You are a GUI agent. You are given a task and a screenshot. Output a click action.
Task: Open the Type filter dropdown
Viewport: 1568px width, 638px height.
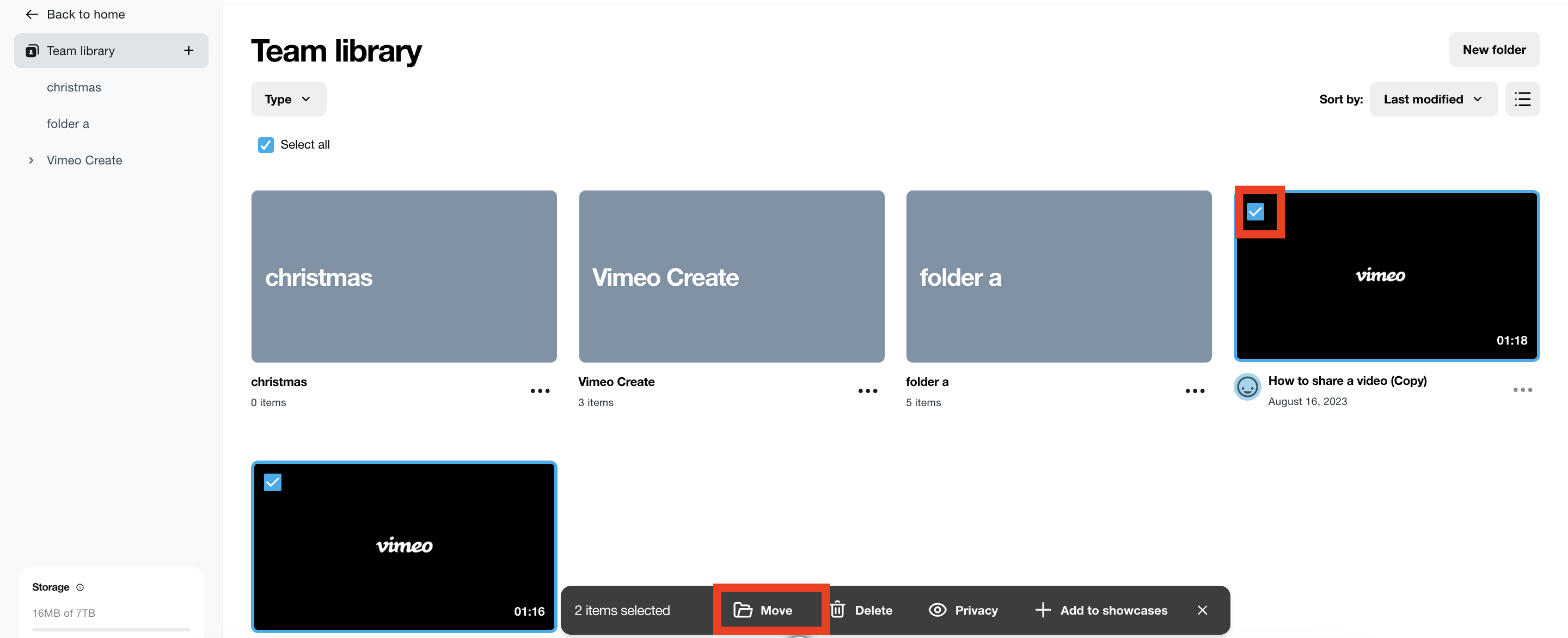pos(287,98)
